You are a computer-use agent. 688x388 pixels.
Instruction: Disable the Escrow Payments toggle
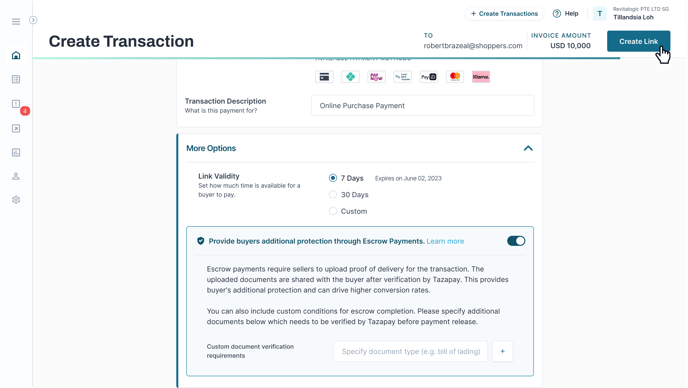(516, 241)
